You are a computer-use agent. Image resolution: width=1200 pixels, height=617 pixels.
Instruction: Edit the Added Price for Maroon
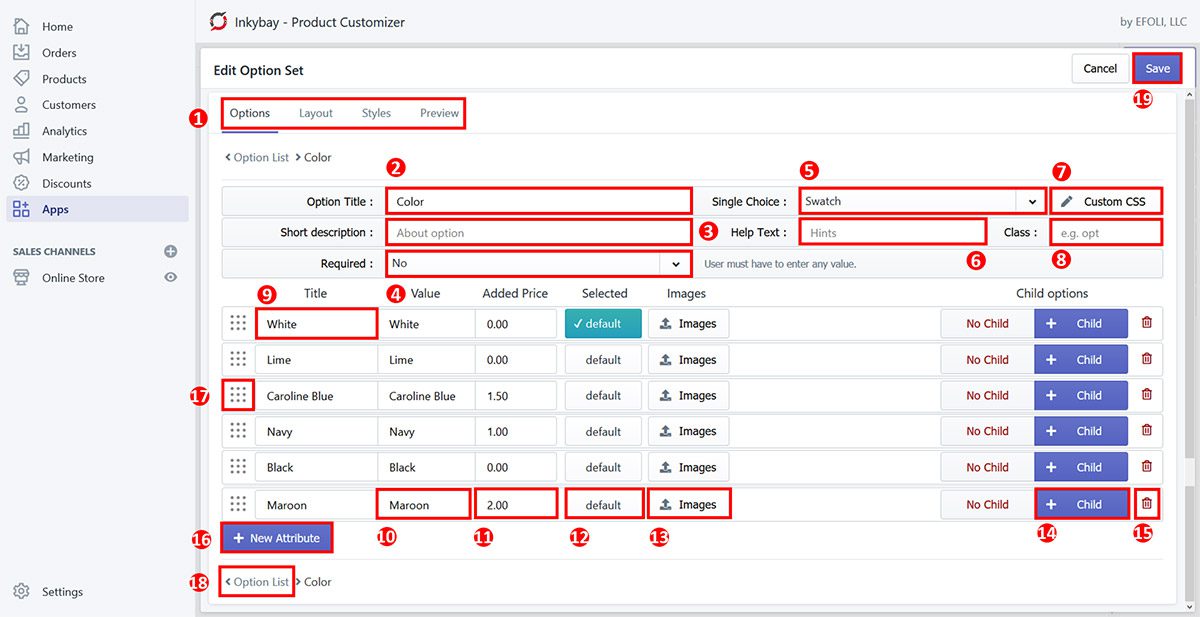(516, 503)
